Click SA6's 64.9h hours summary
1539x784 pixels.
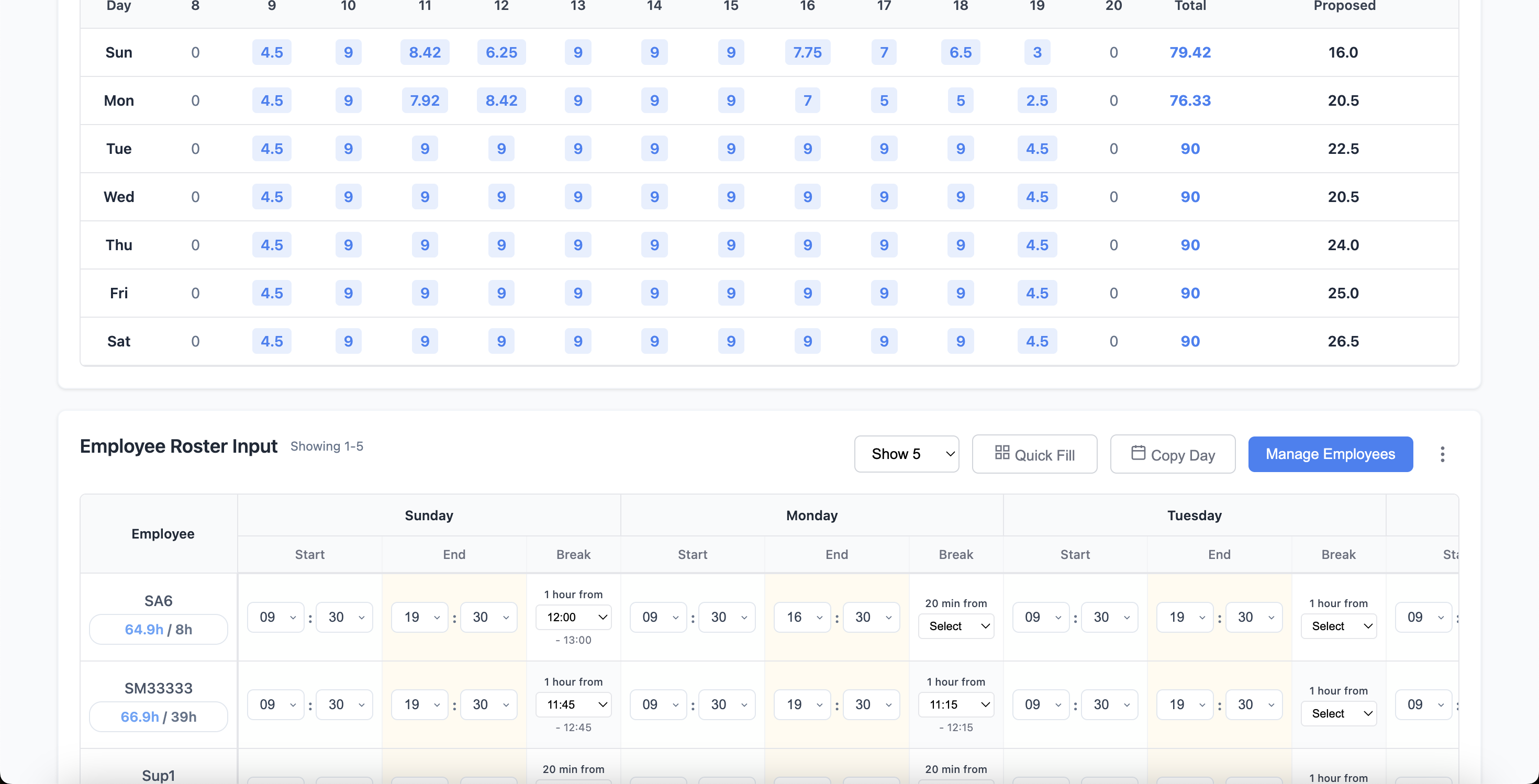pos(158,629)
